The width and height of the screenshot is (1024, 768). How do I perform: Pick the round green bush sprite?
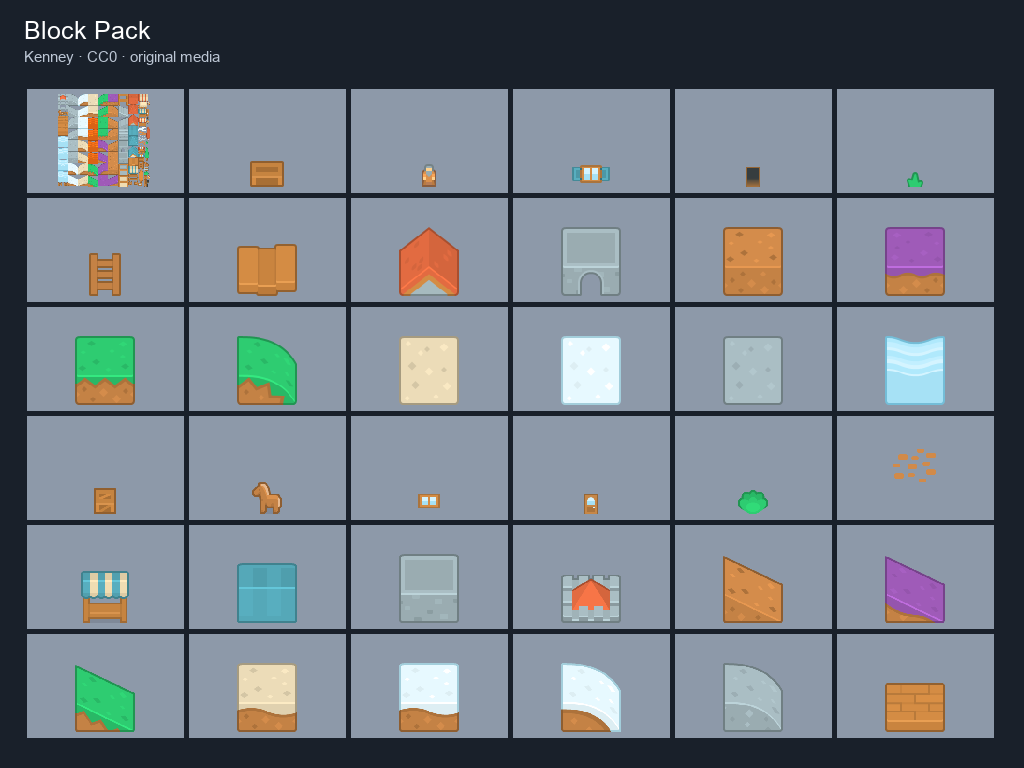pos(753,502)
